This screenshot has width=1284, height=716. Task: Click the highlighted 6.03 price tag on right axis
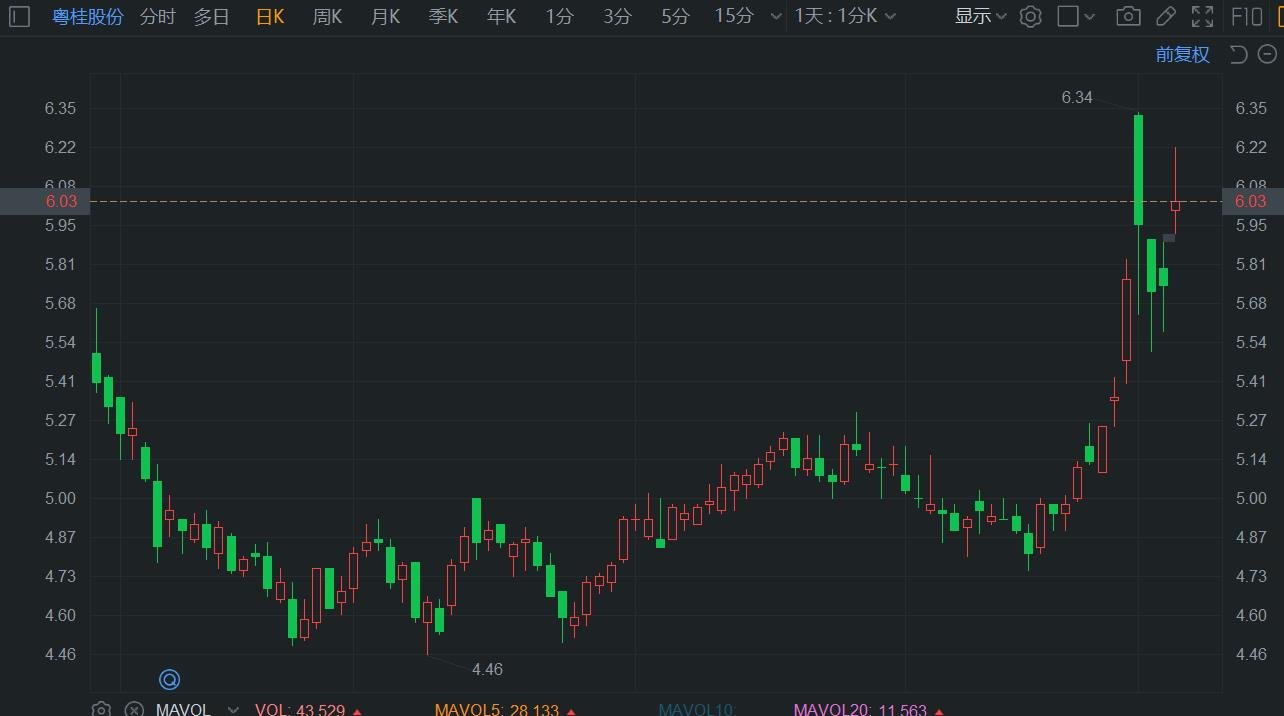(1252, 201)
